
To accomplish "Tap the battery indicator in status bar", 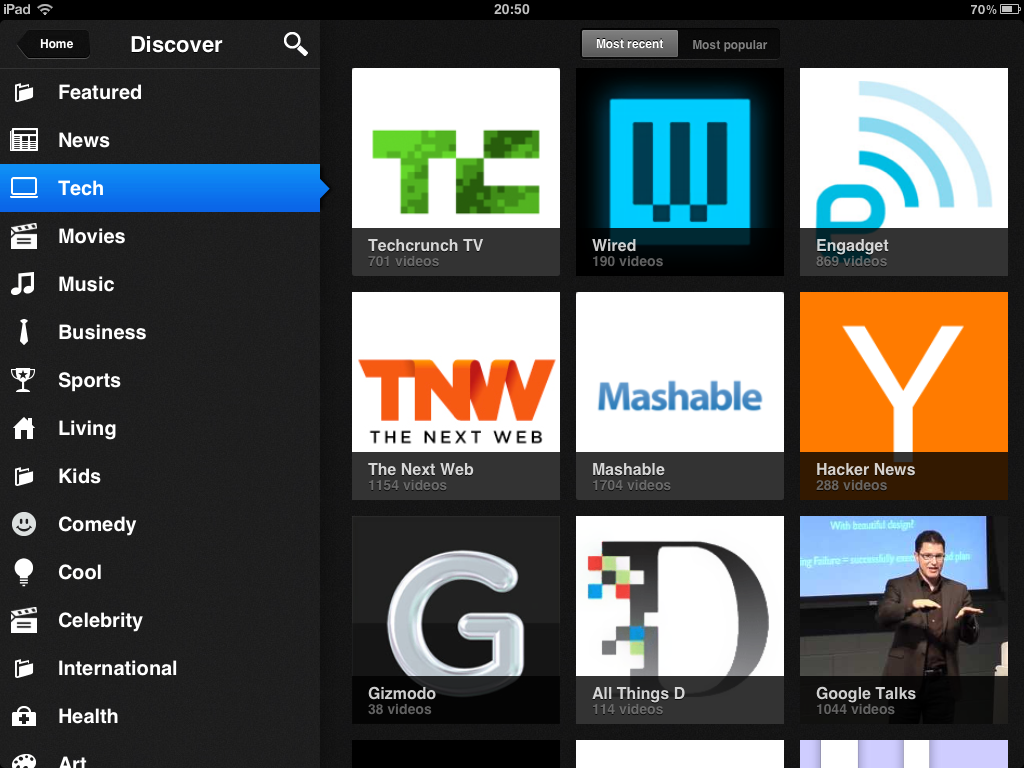I will pyautogui.click(x=1010, y=9).
